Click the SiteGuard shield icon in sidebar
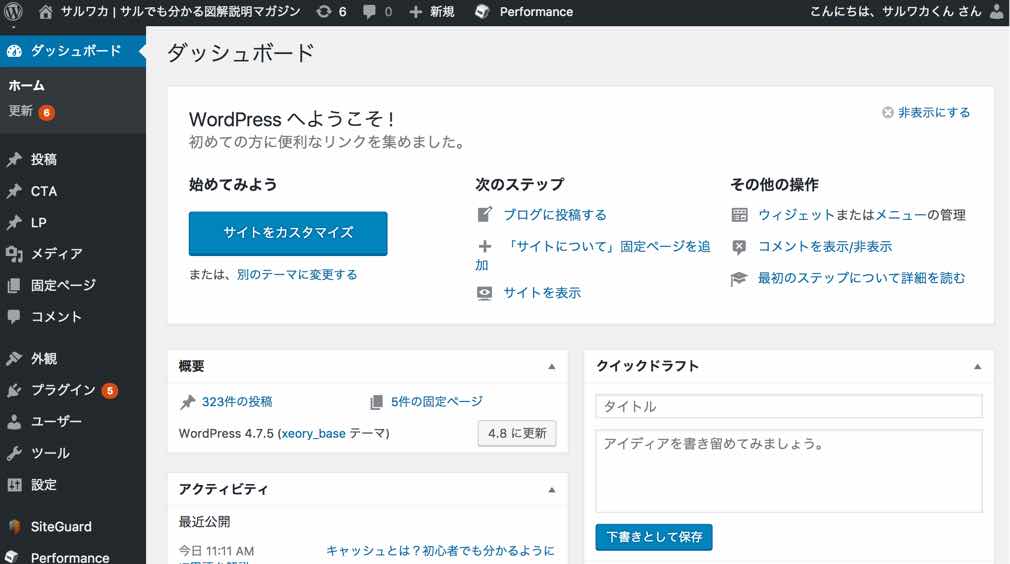1010x564 pixels. pyautogui.click(x=14, y=527)
